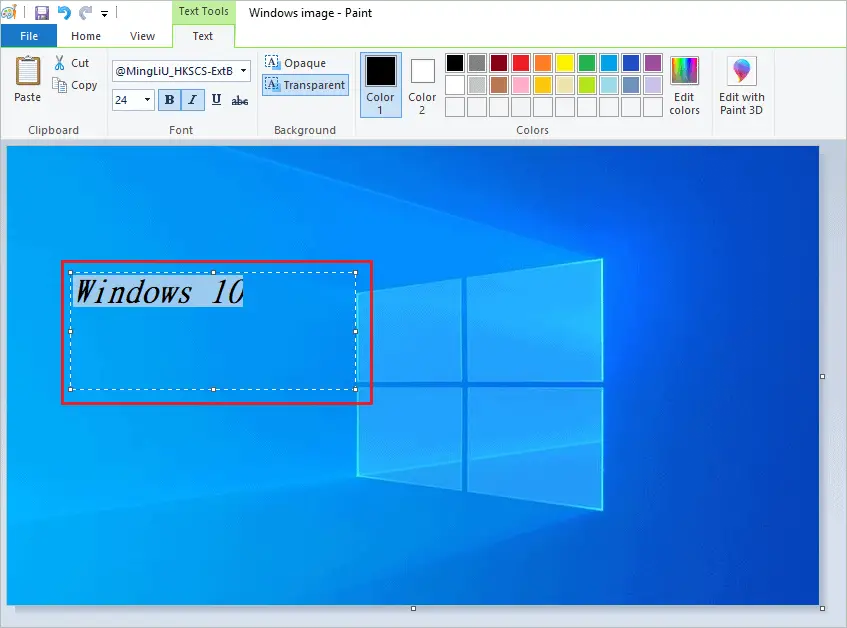Toggle Underline formatting
Screen dimensions: 847x628
[217, 100]
